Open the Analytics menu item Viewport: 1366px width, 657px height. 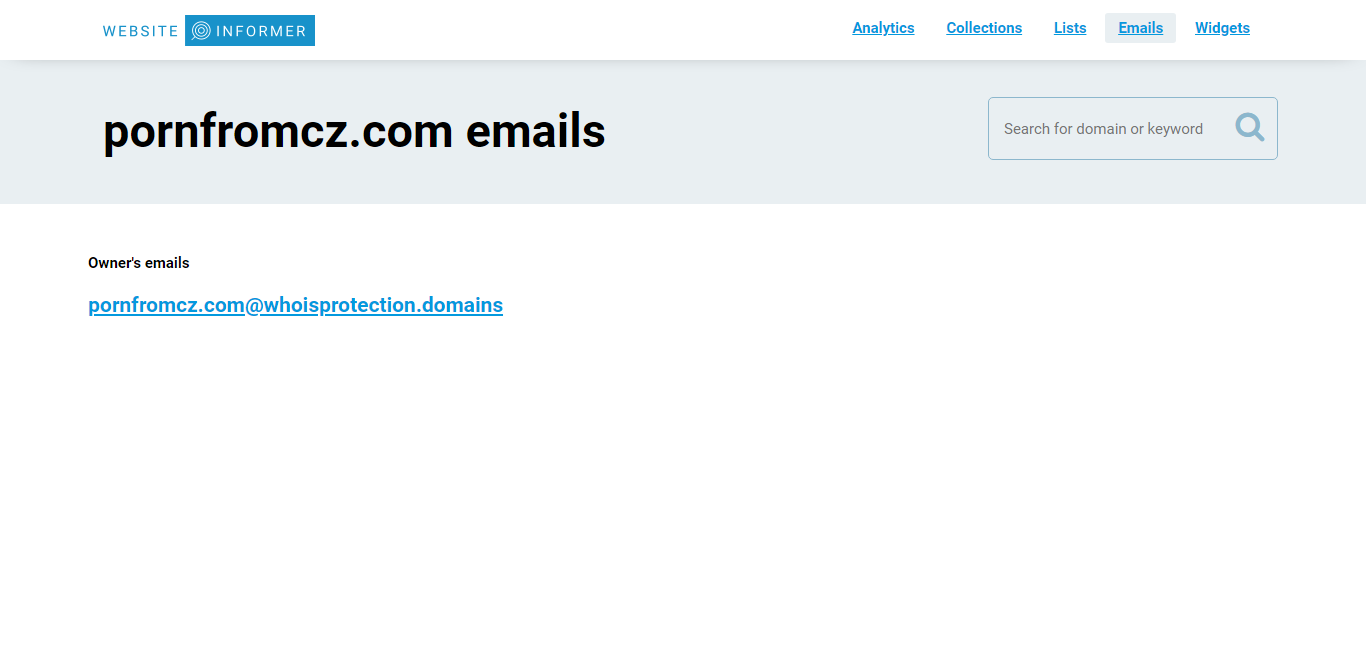883,28
